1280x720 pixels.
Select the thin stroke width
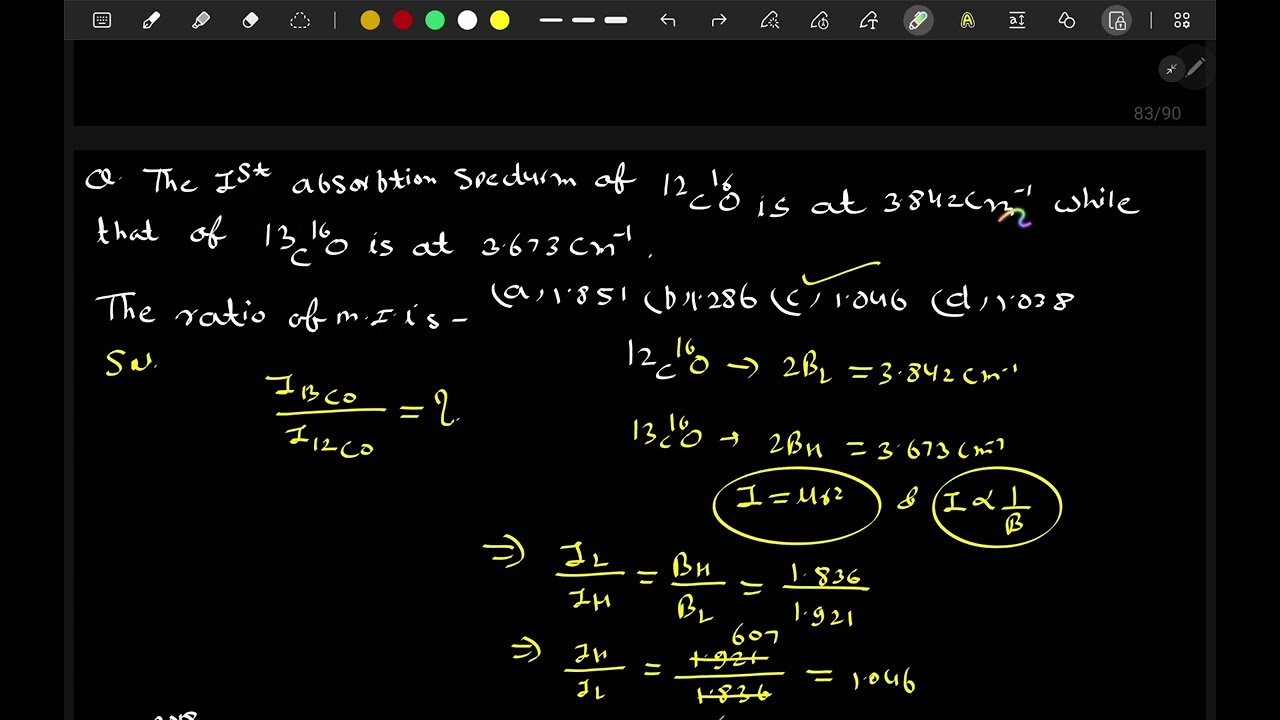[x=551, y=20]
